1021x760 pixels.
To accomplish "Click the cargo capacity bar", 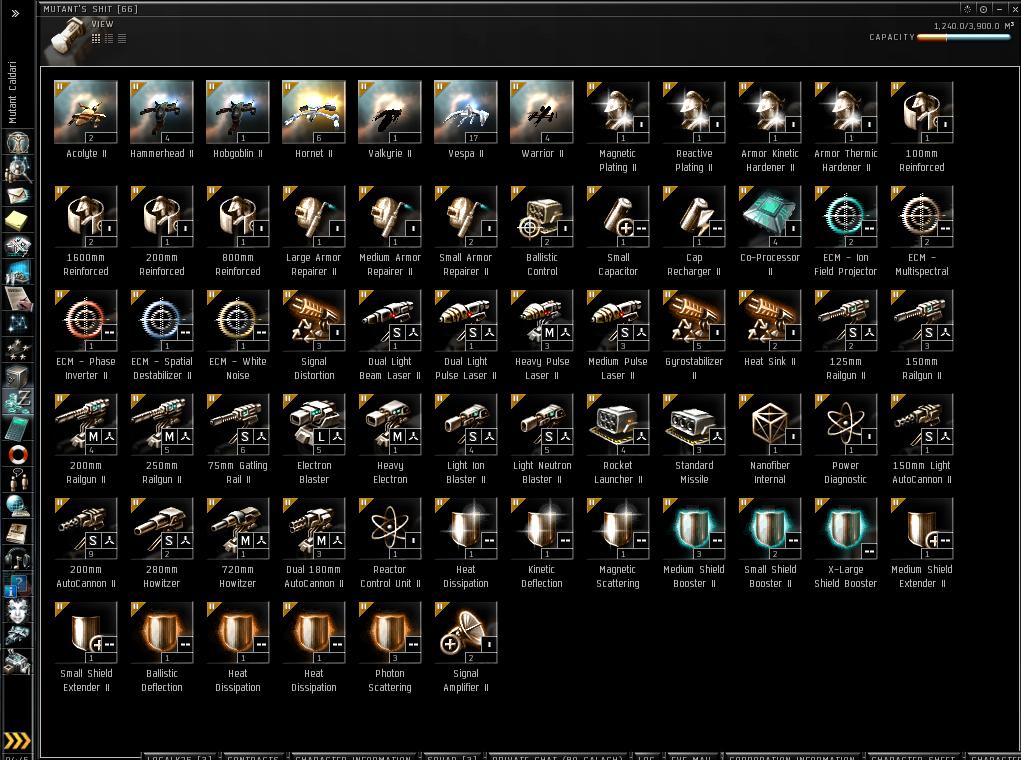I will (964, 37).
